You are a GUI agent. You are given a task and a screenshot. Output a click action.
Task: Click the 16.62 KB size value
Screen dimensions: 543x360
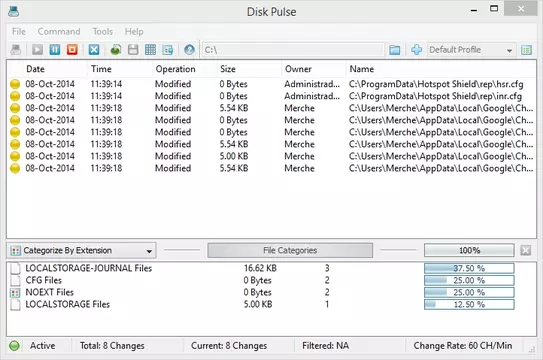[260, 268]
